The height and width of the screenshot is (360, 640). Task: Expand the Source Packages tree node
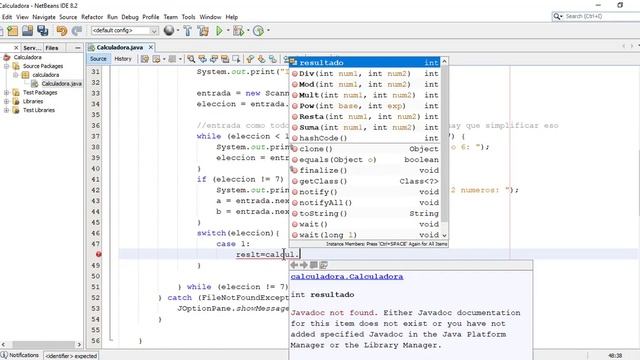[x=7, y=66]
